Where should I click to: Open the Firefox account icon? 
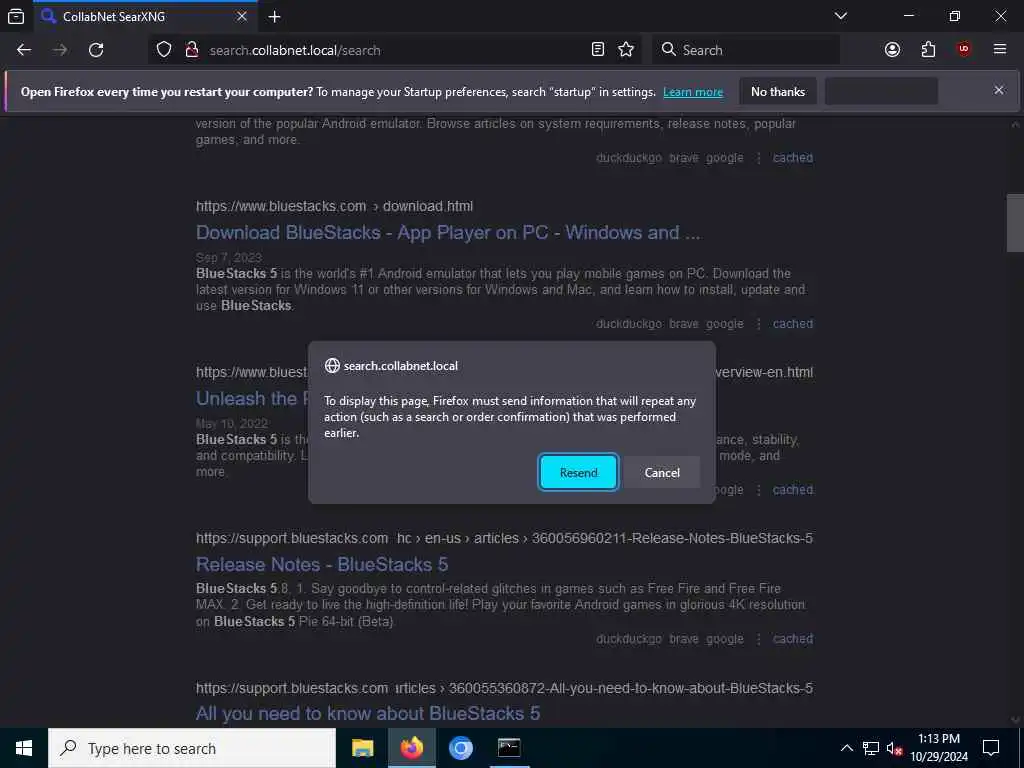[x=892, y=50]
